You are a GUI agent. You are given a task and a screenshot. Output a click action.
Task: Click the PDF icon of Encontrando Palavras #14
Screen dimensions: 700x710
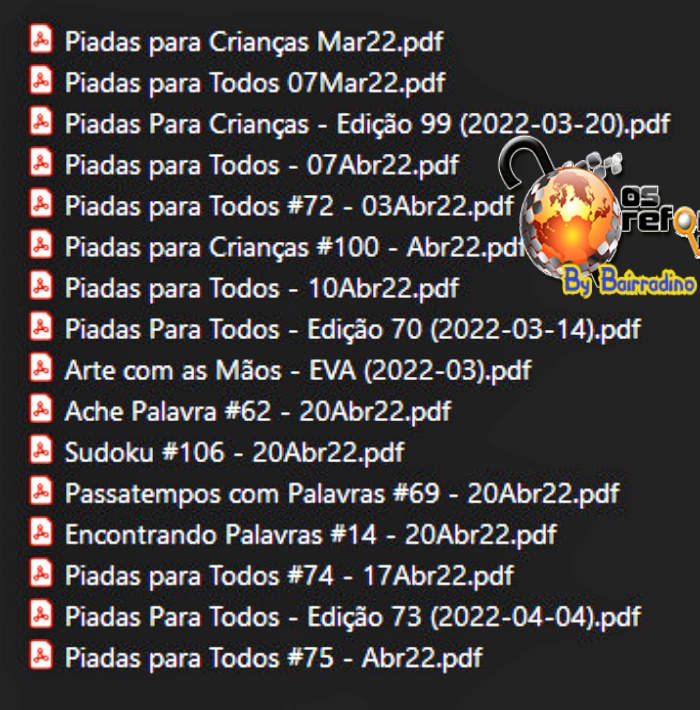[x=41, y=532]
